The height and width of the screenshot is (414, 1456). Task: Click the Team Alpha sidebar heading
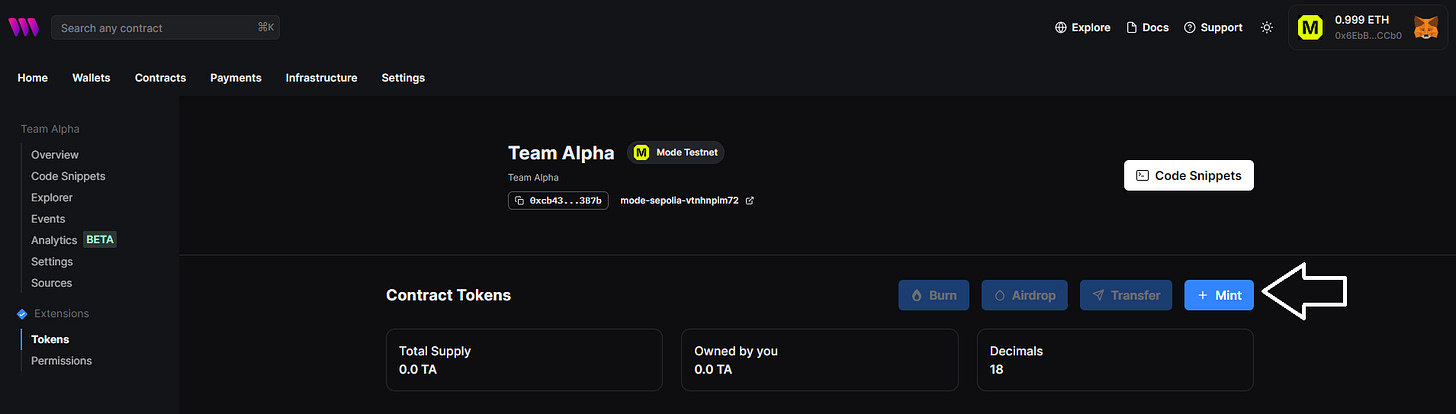[50, 129]
